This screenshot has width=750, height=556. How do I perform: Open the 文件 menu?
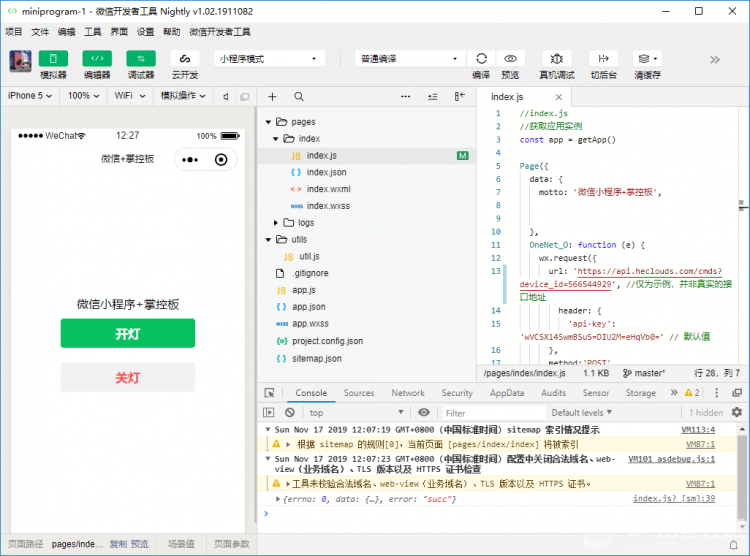pos(40,32)
